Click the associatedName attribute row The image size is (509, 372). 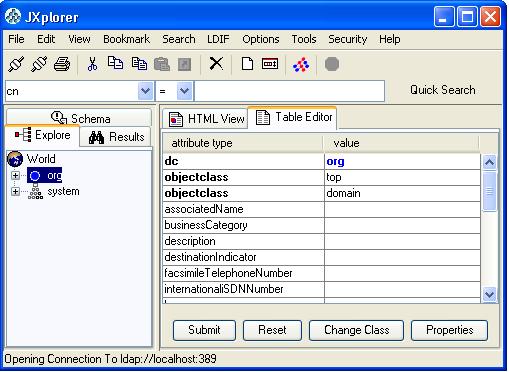[x=322, y=209]
